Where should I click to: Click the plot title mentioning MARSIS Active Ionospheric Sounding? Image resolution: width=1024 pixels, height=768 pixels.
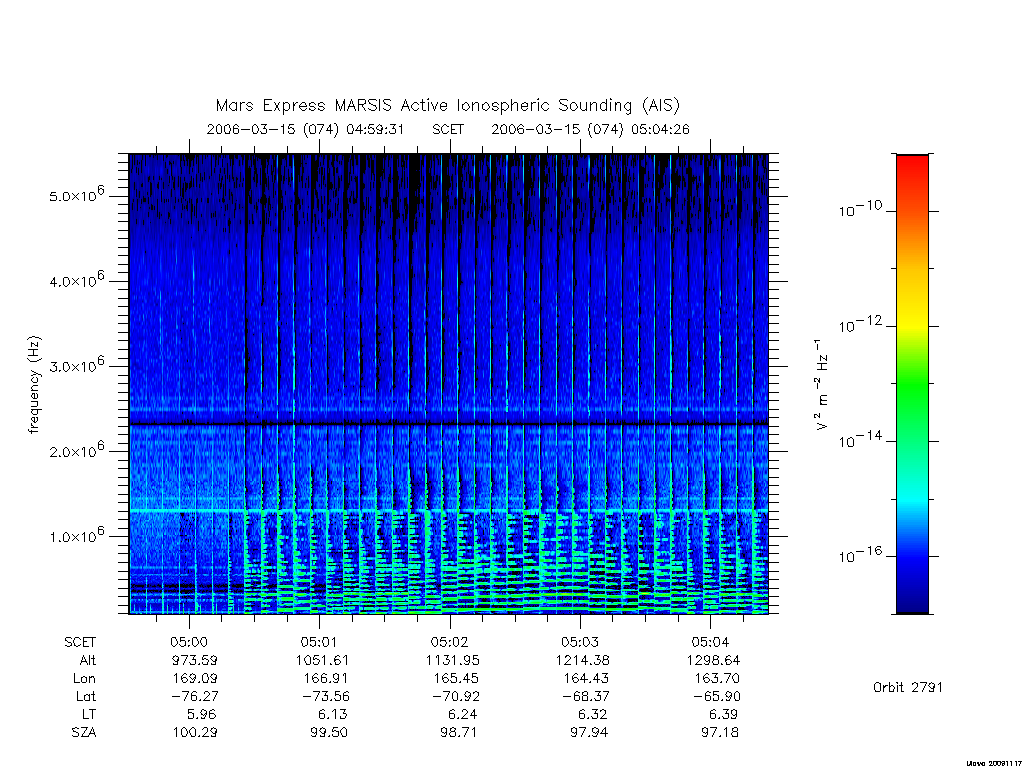[448, 105]
